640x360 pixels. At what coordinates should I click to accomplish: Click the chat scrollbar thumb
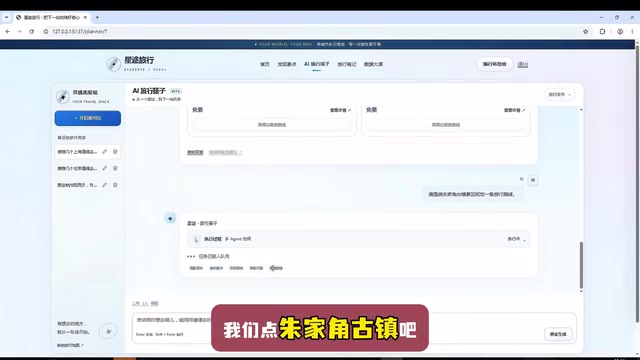581,265
